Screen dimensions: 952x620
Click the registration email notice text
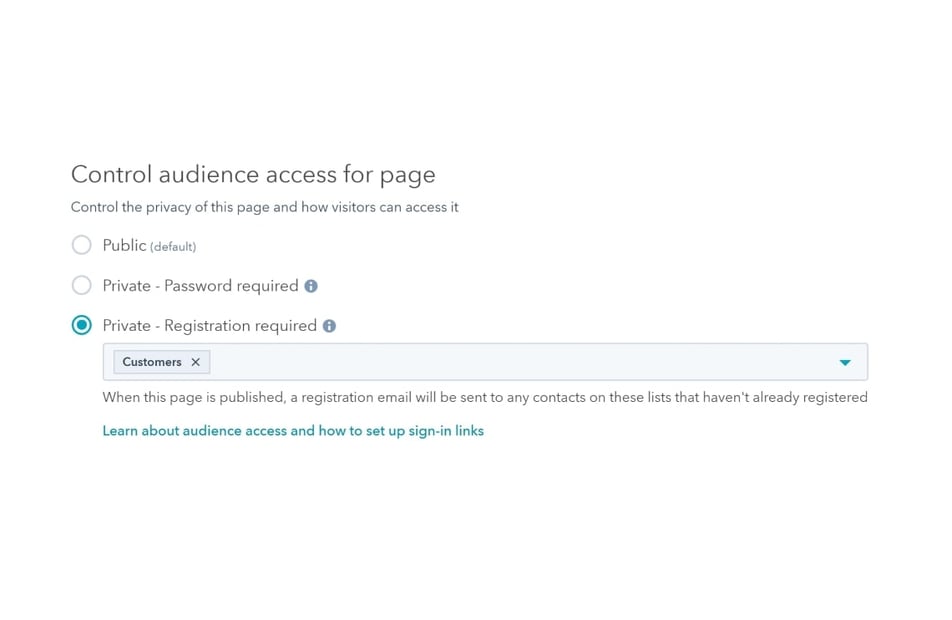(x=485, y=397)
